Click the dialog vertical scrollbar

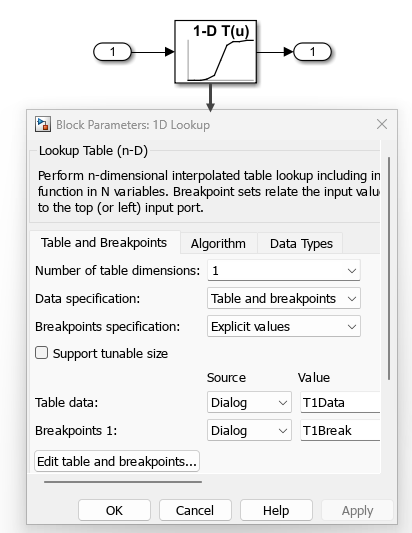coord(389,269)
